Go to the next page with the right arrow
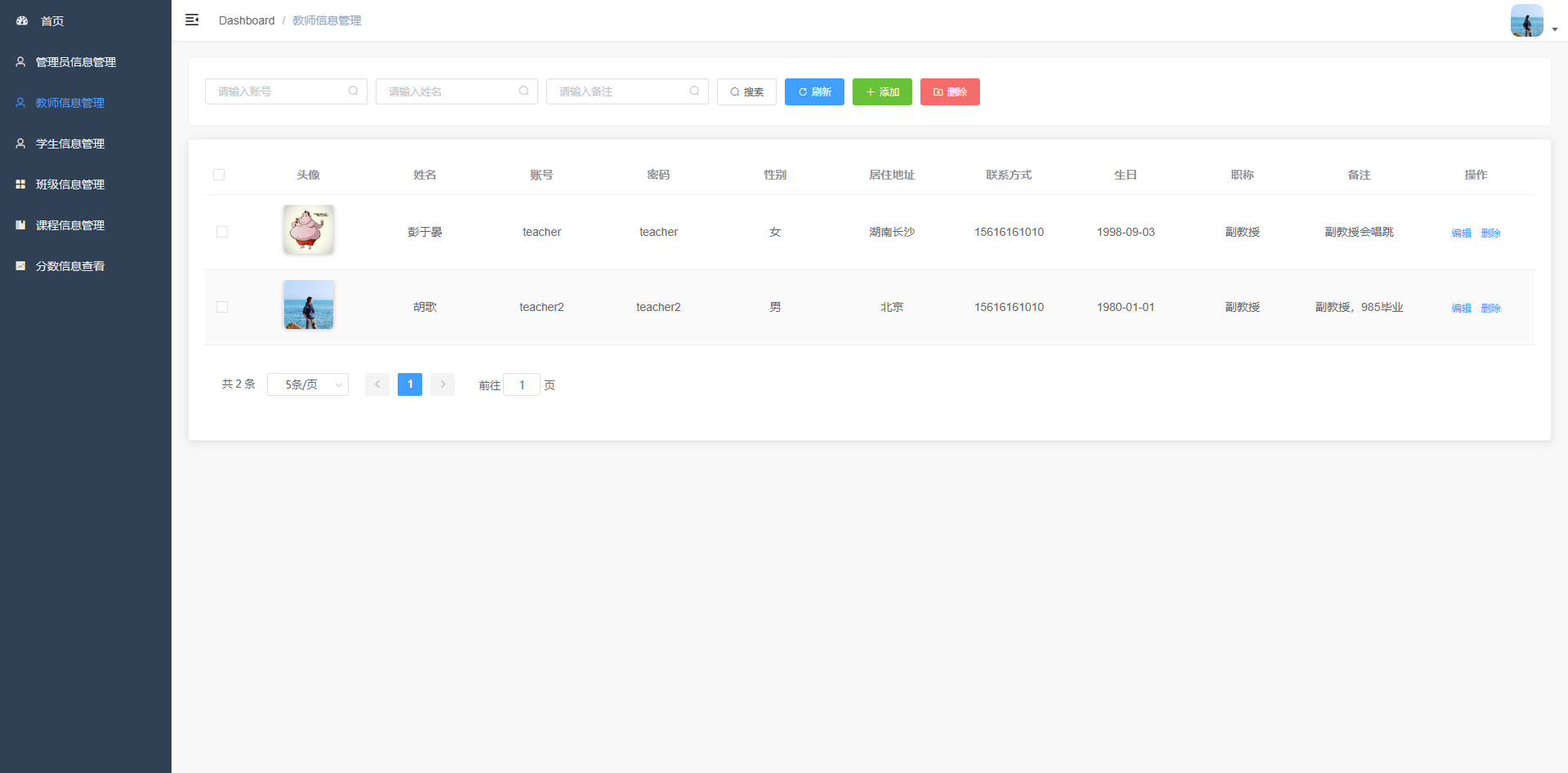1568x773 pixels. (x=443, y=384)
